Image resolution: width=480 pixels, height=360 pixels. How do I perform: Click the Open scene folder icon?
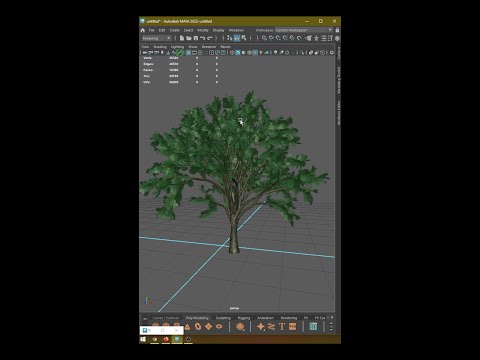tap(188, 38)
